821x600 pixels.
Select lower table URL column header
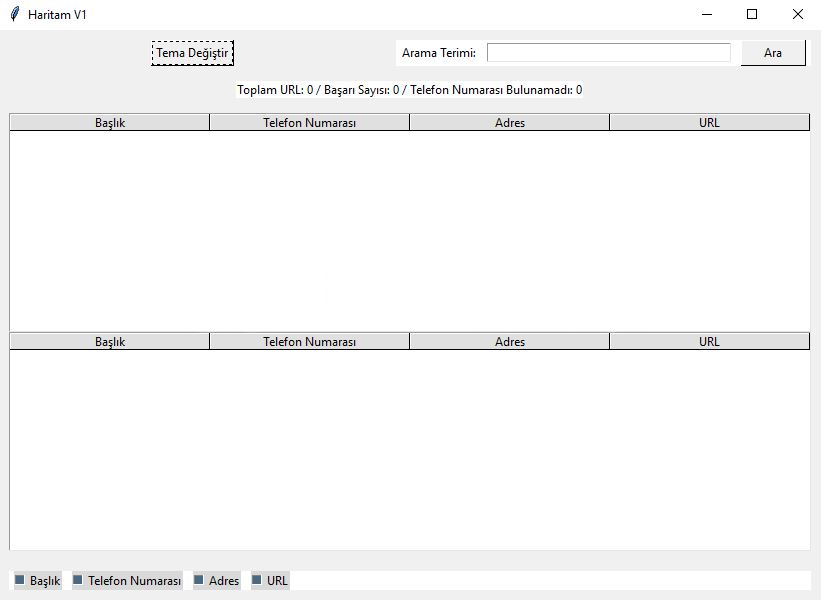709,341
